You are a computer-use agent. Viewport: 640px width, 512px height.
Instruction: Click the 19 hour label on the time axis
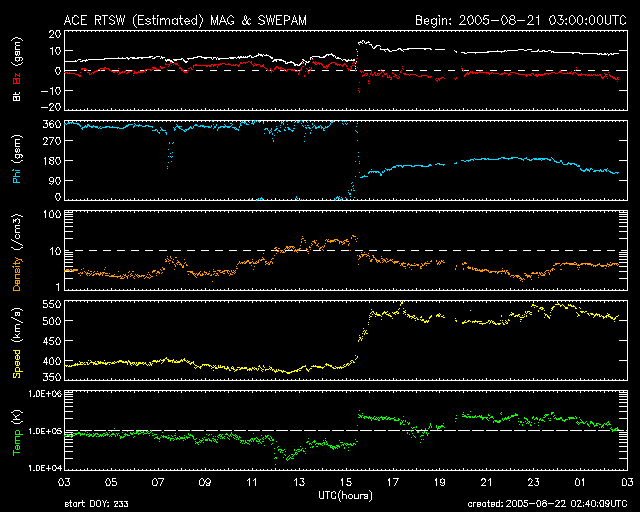point(440,482)
